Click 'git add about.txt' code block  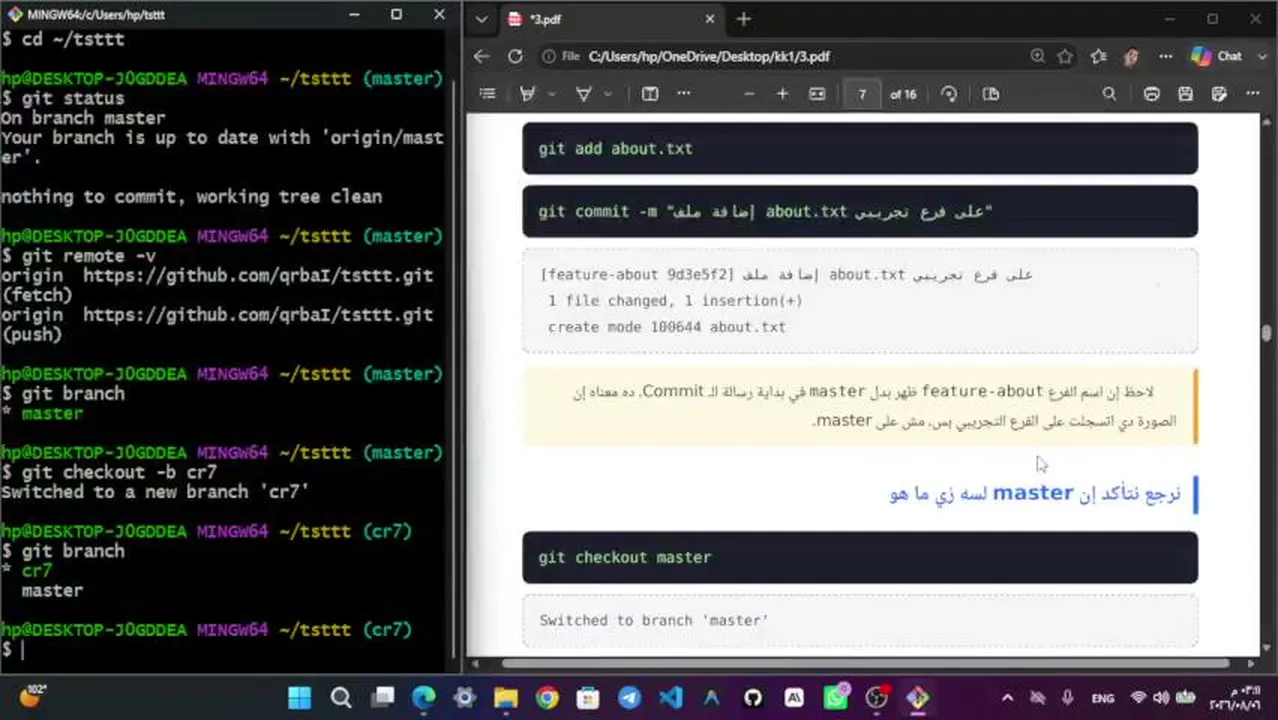pyautogui.click(x=860, y=148)
